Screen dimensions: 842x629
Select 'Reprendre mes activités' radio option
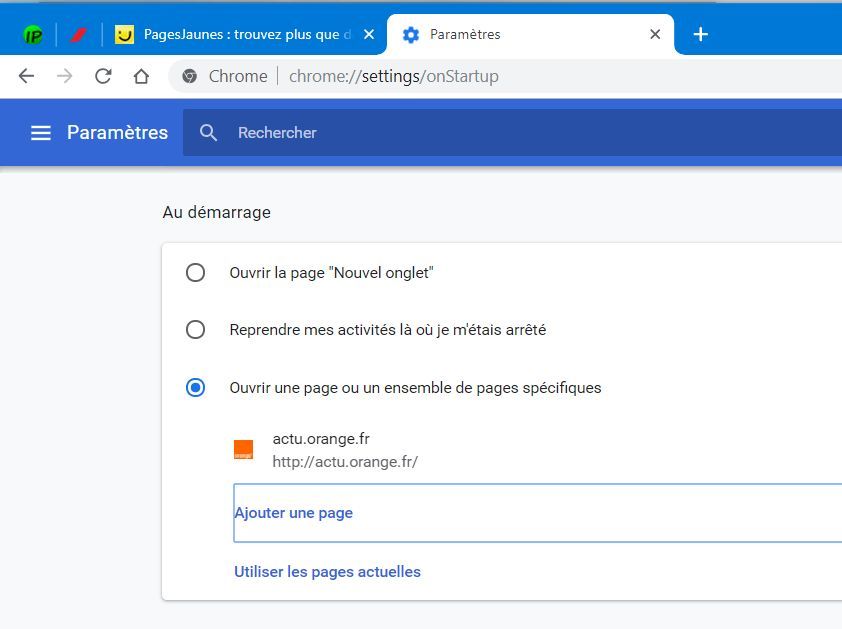pos(196,329)
